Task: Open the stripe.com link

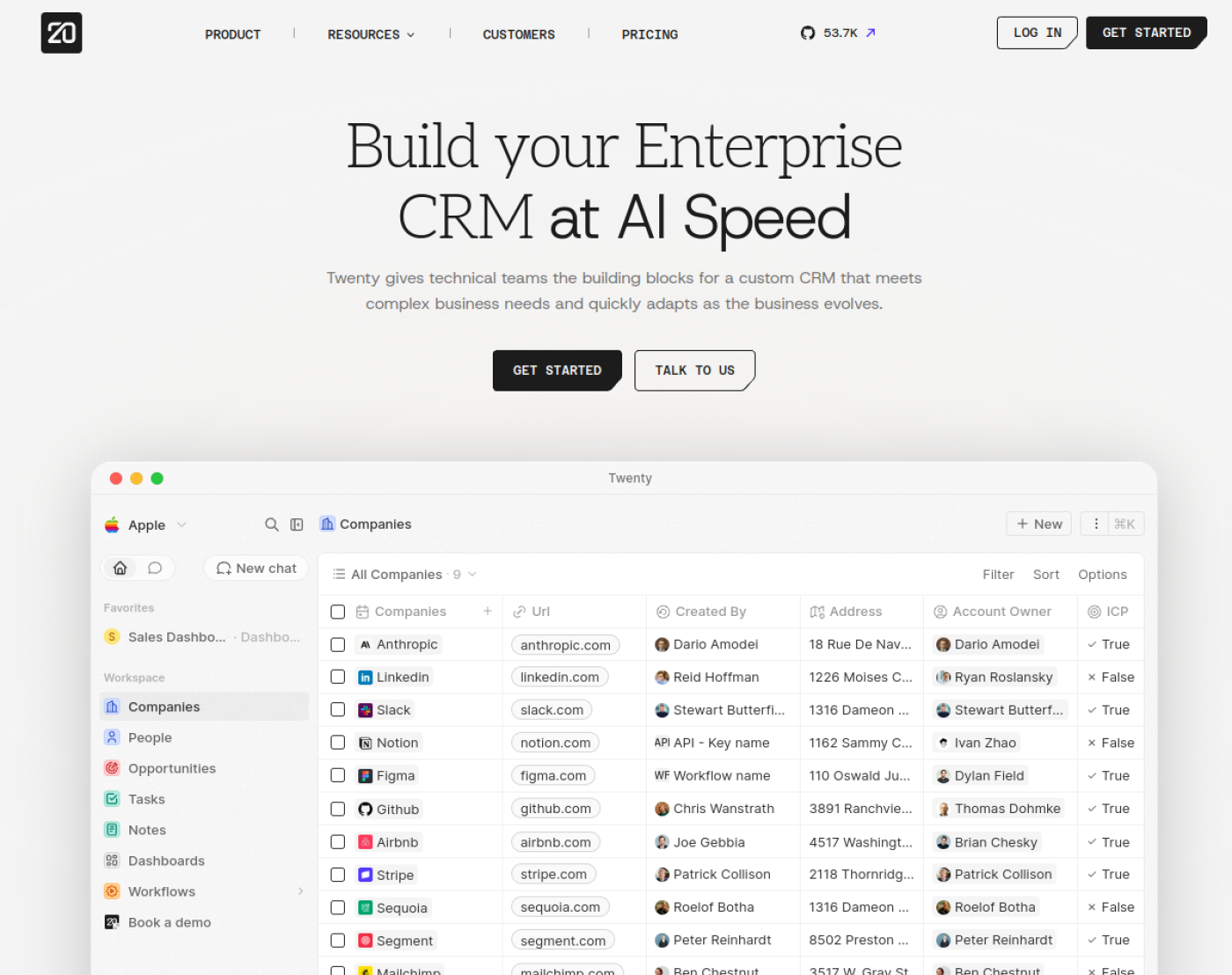Action: click(554, 875)
